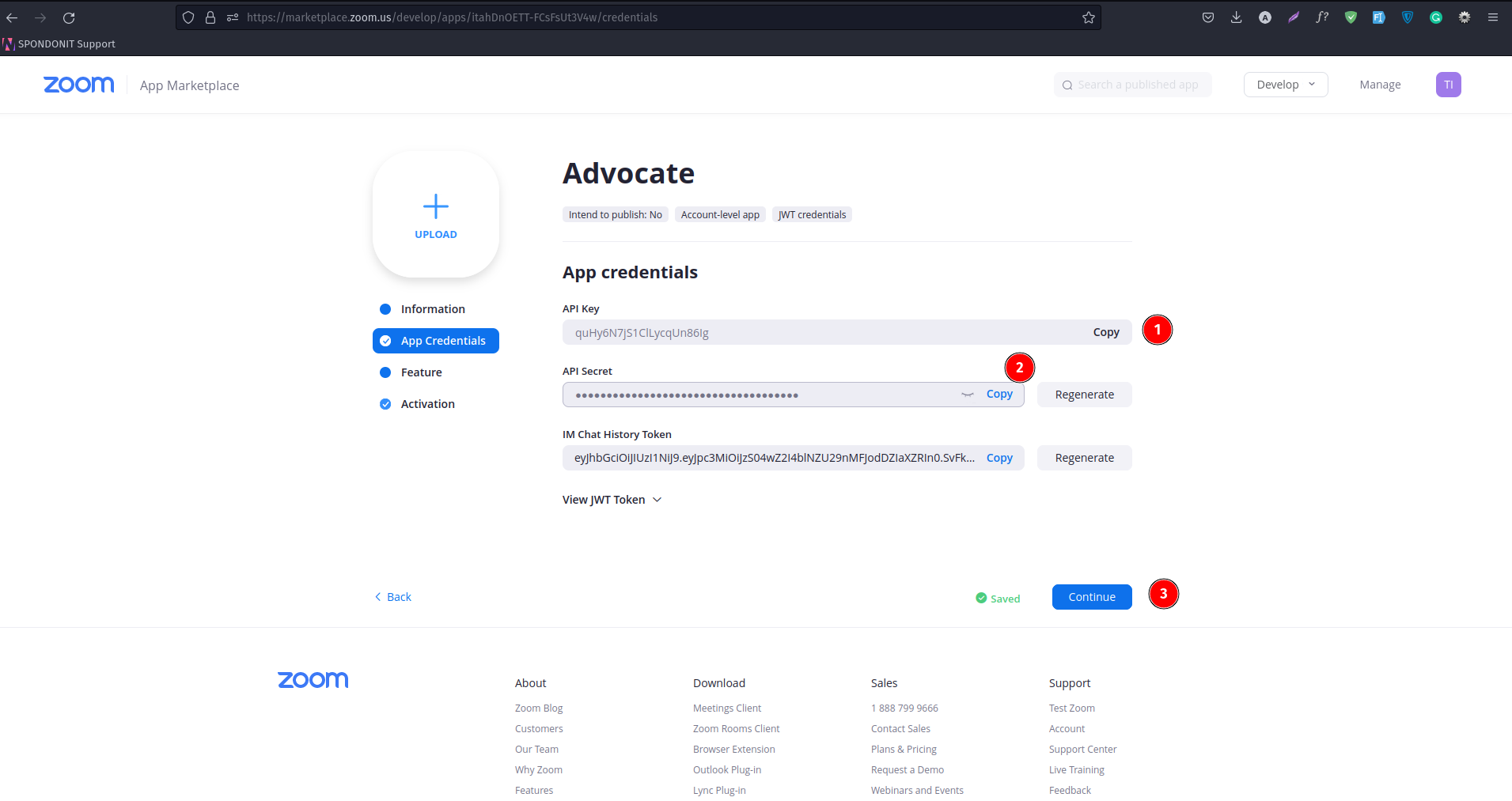The height and width of the screenshot is (801, 1512).
Task: Save the page to Pocket
Action: click(1208, 17)
